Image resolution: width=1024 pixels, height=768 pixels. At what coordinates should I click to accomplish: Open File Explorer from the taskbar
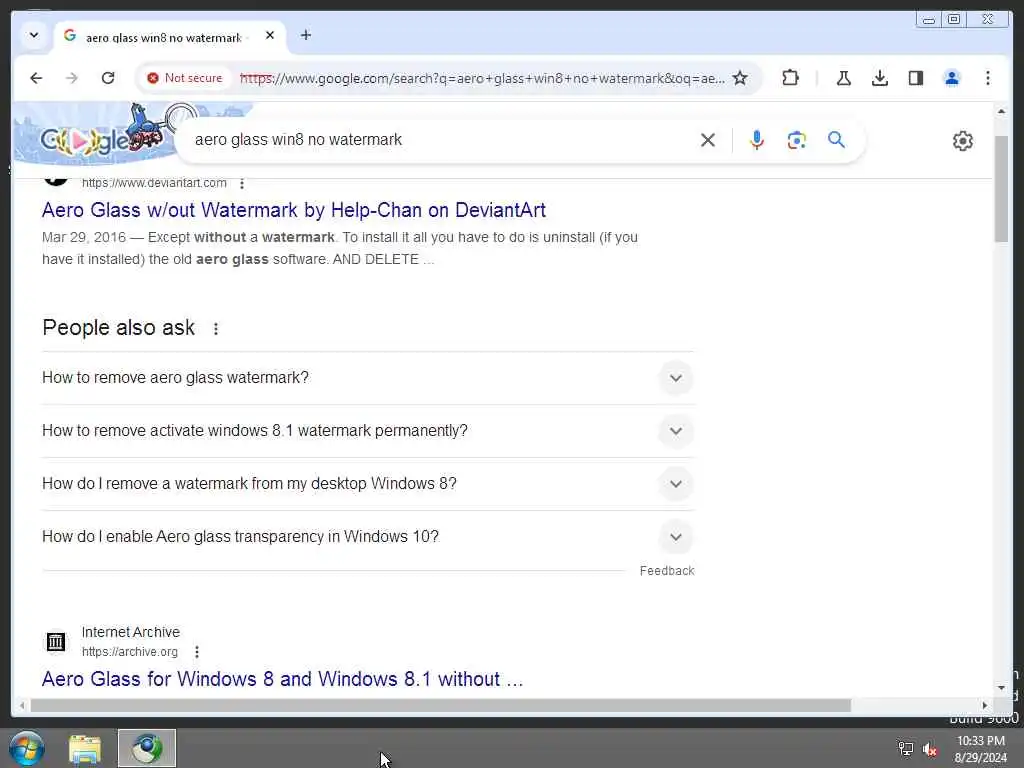[x=85, y=748]
